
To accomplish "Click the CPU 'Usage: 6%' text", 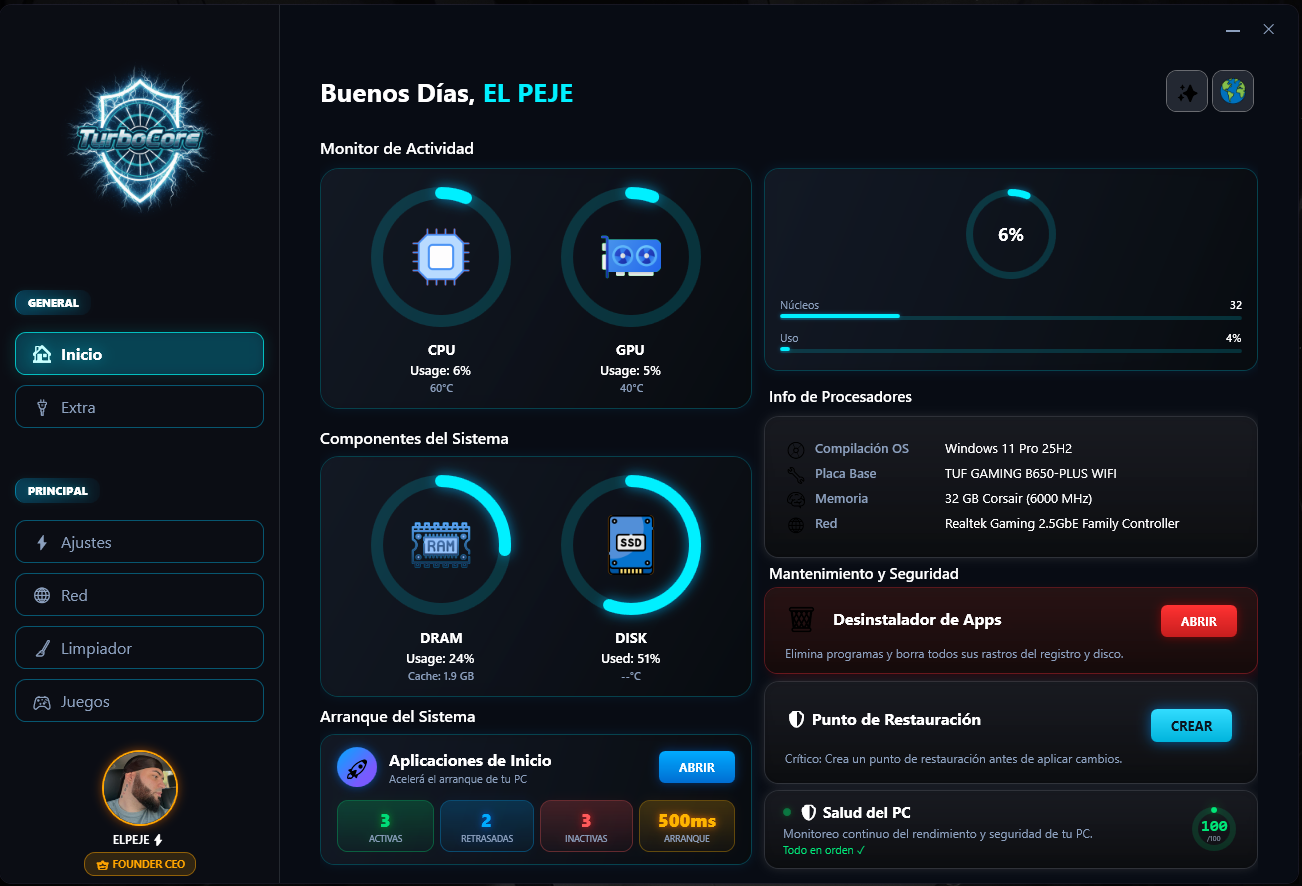I will coord(440,371).
